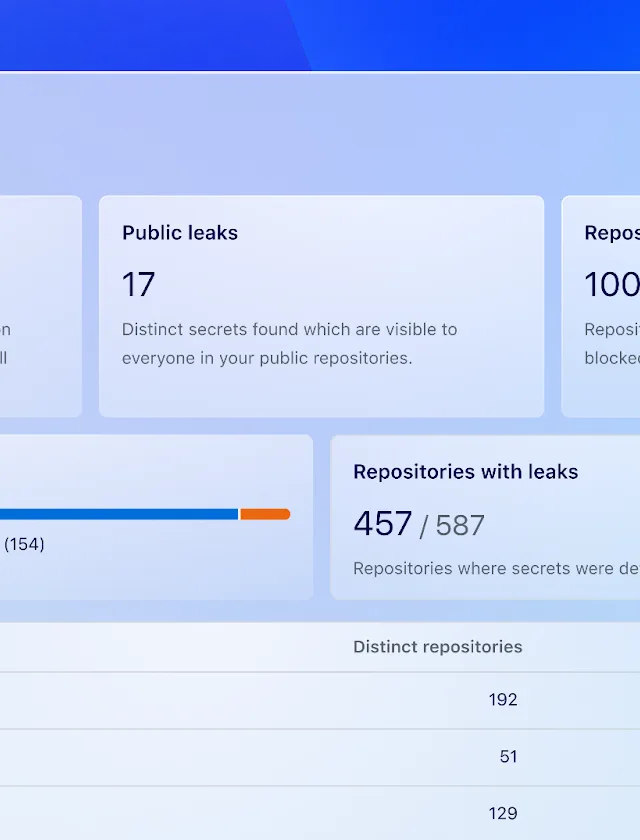Open the "Repositories with leaks" heading

[465, 472]
